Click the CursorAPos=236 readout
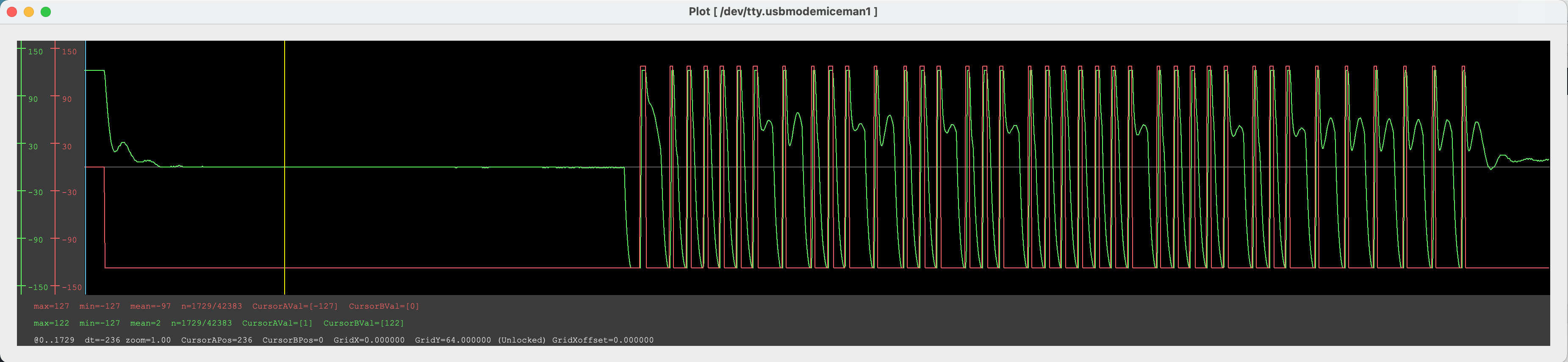 217,341
